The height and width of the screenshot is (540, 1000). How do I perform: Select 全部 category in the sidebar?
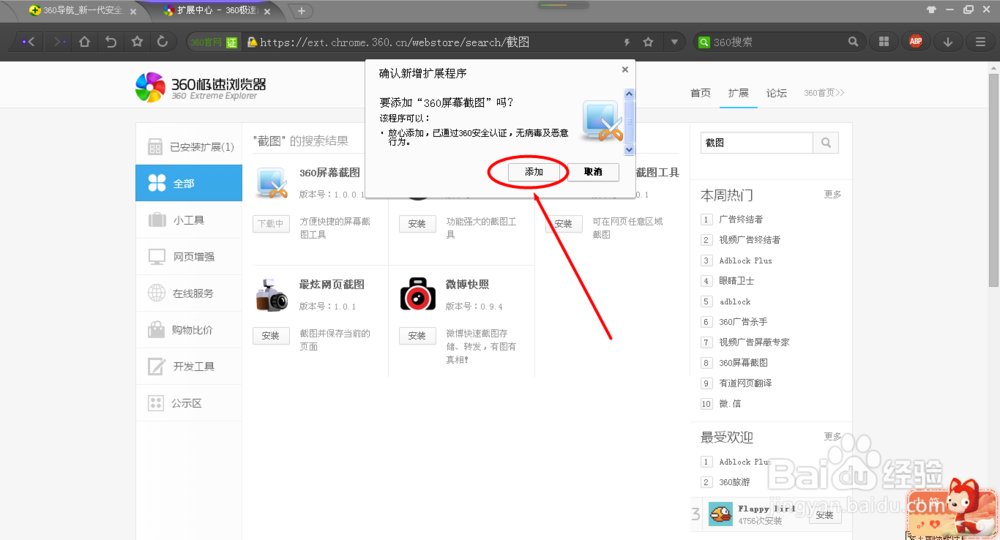click(x=189, y=183)
